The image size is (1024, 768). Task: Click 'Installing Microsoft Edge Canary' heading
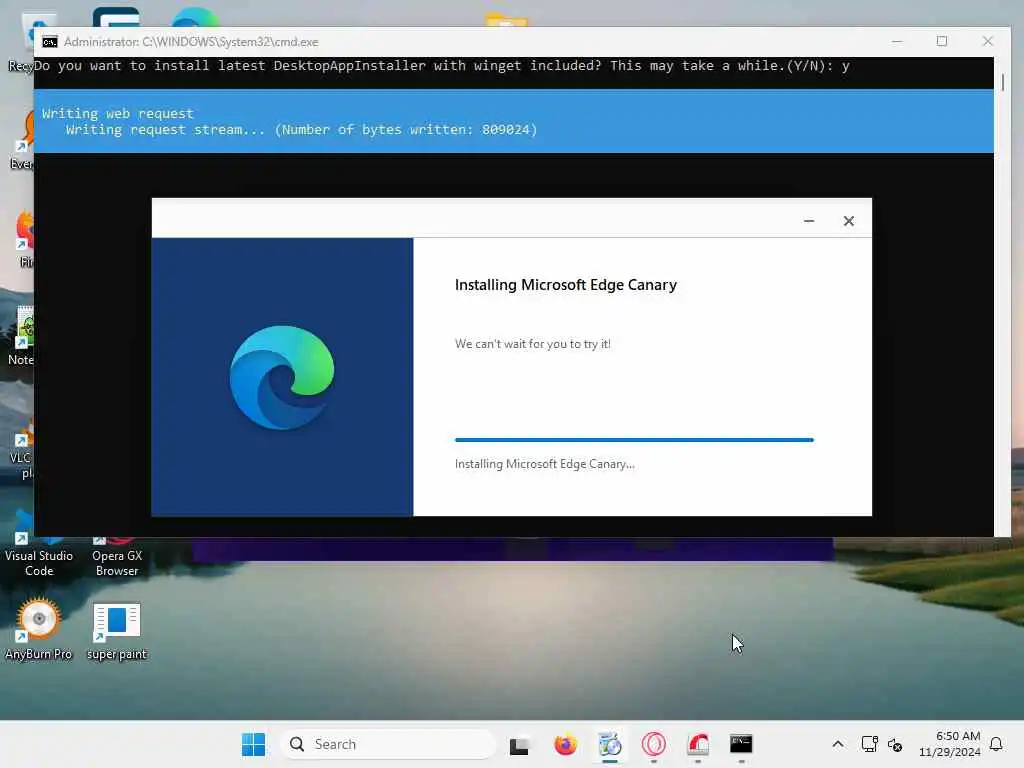(566, 285)
